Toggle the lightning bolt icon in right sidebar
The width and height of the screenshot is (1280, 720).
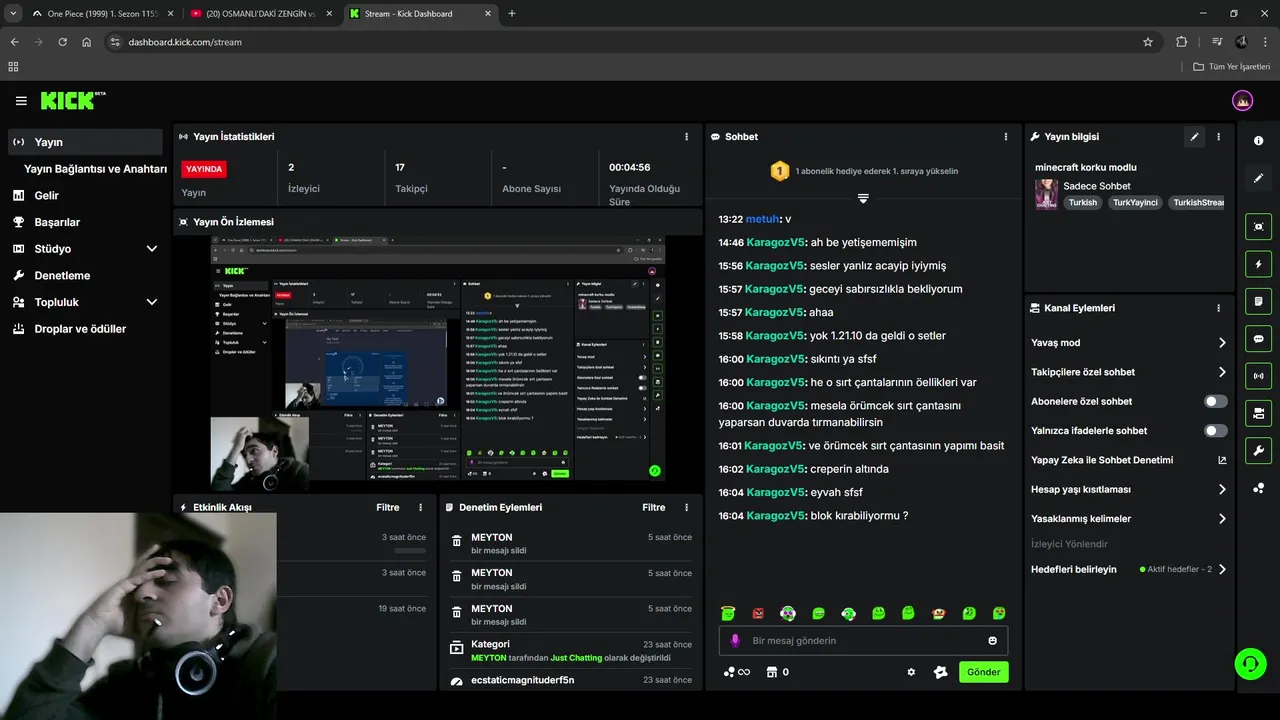click(x=1259, y=264)
